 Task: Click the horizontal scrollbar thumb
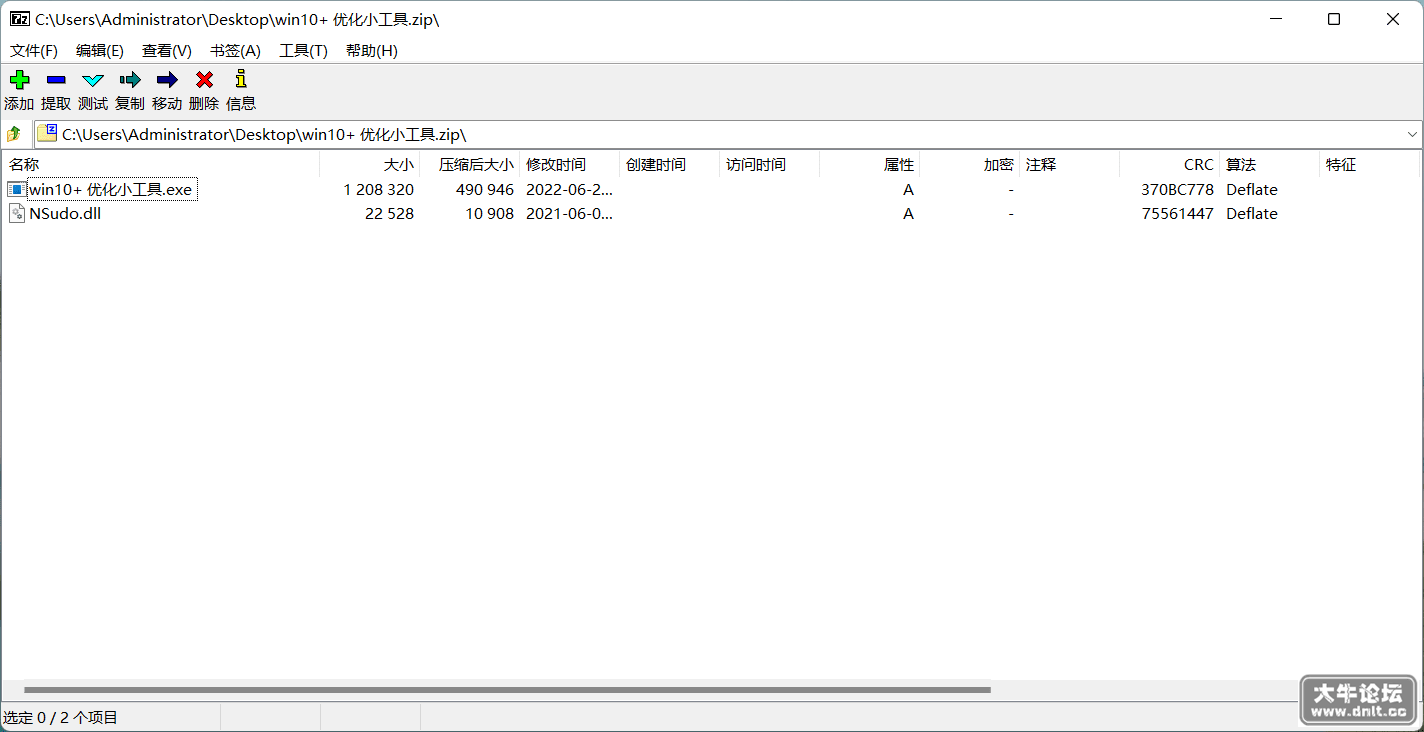point(507,690)
